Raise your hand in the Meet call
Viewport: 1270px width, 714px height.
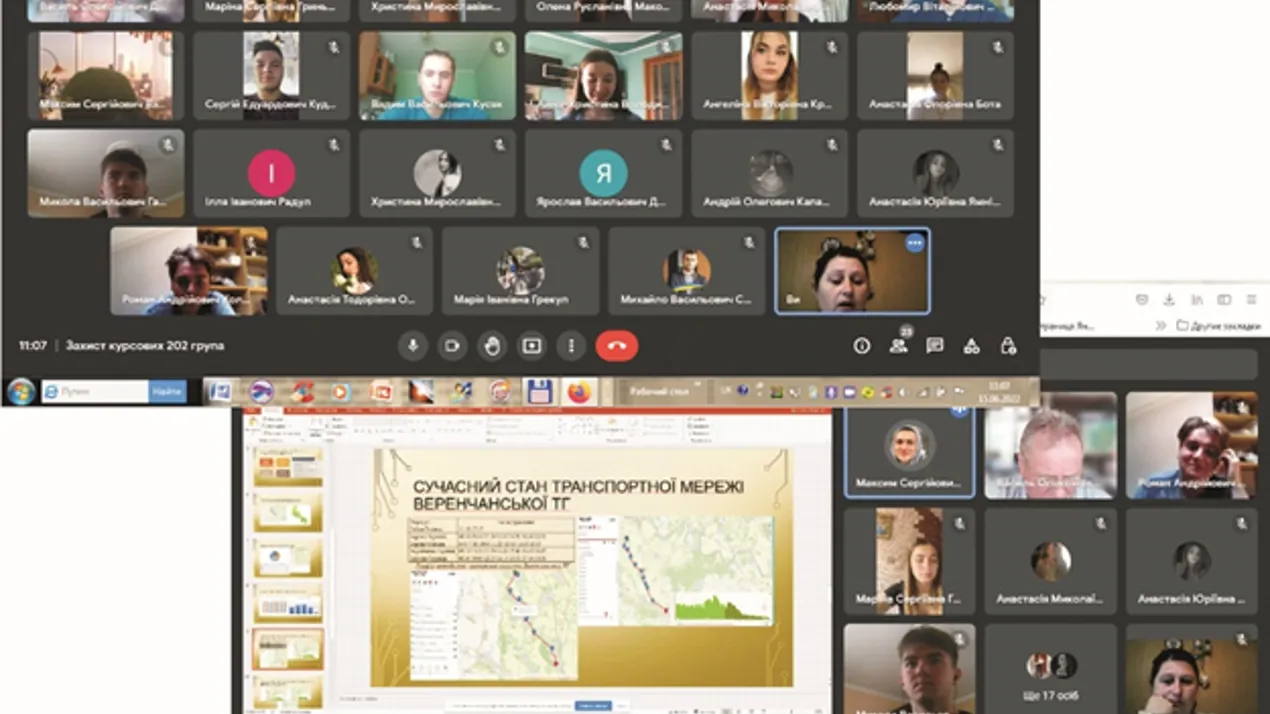coord(492,346)
